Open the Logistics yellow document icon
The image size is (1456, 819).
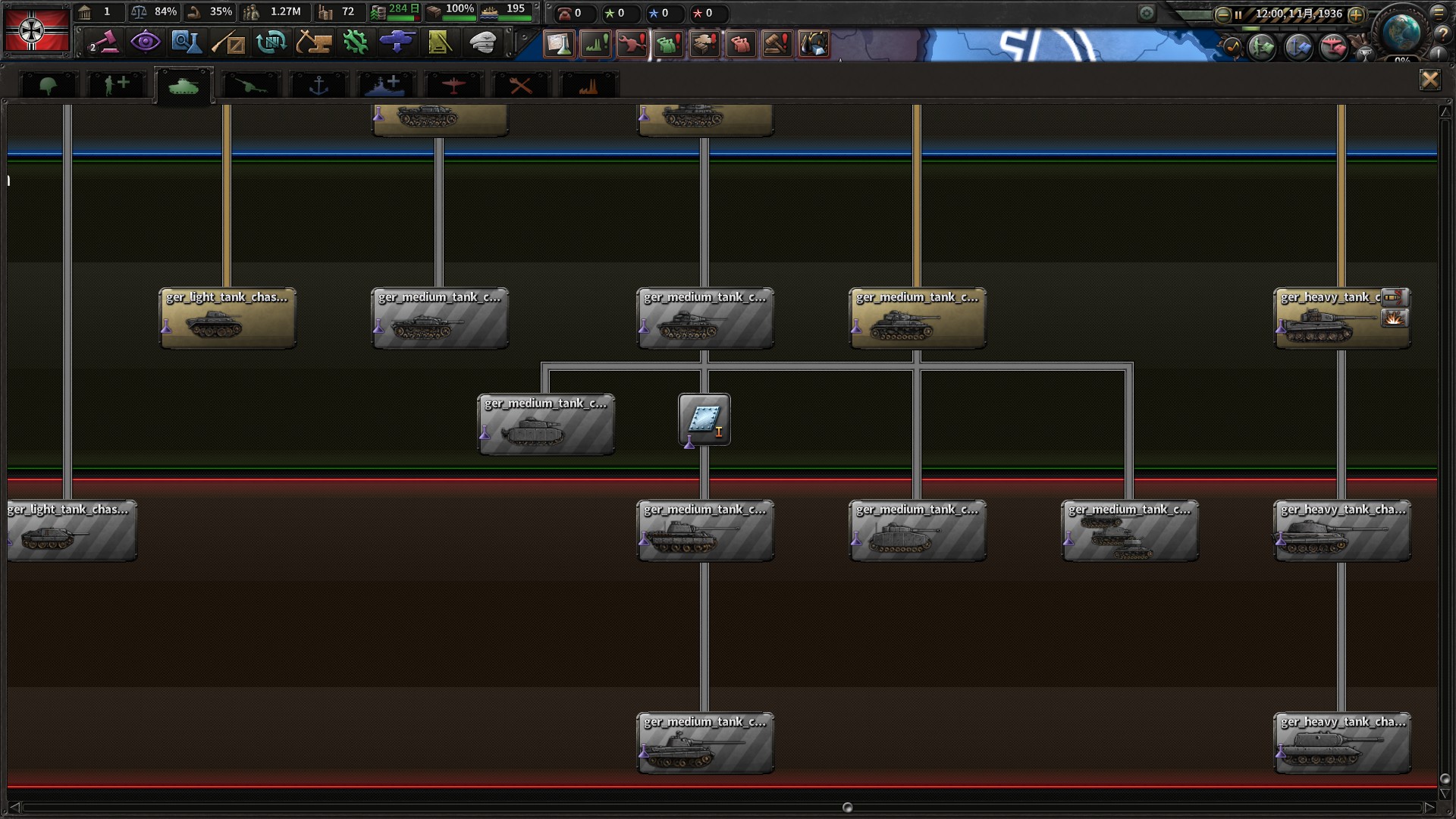pos(440,42)
